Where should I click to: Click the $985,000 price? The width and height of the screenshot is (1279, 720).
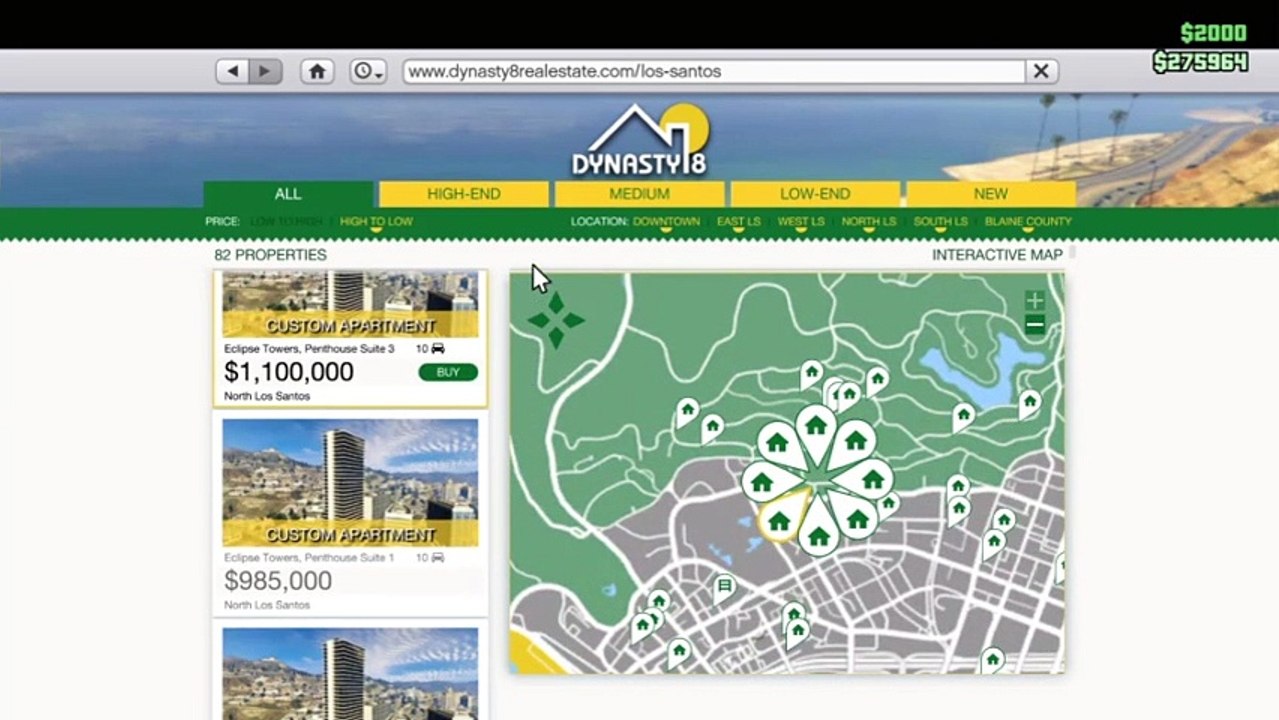coord(278,581)
